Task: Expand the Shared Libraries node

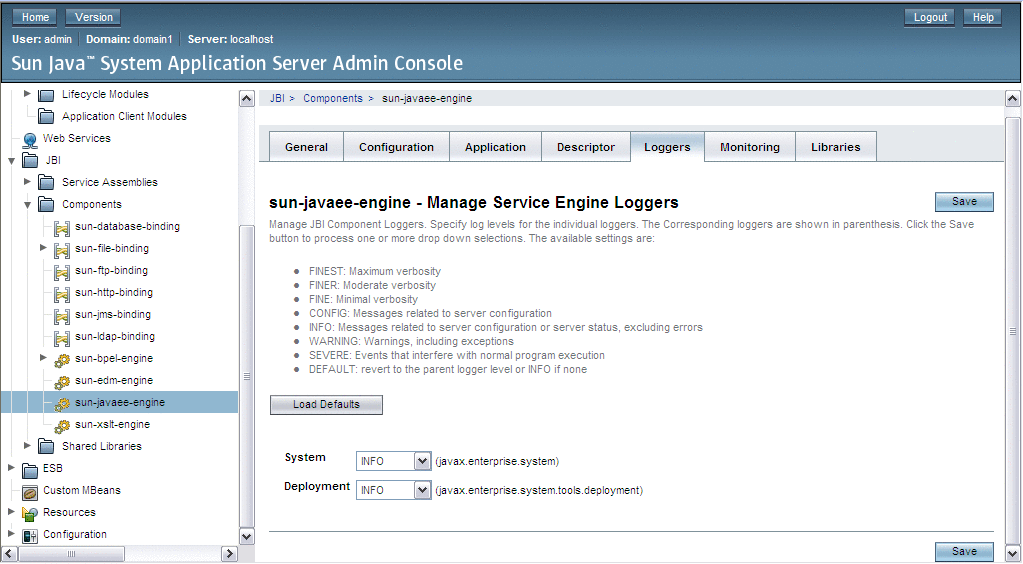Action: tap(27, 445)
